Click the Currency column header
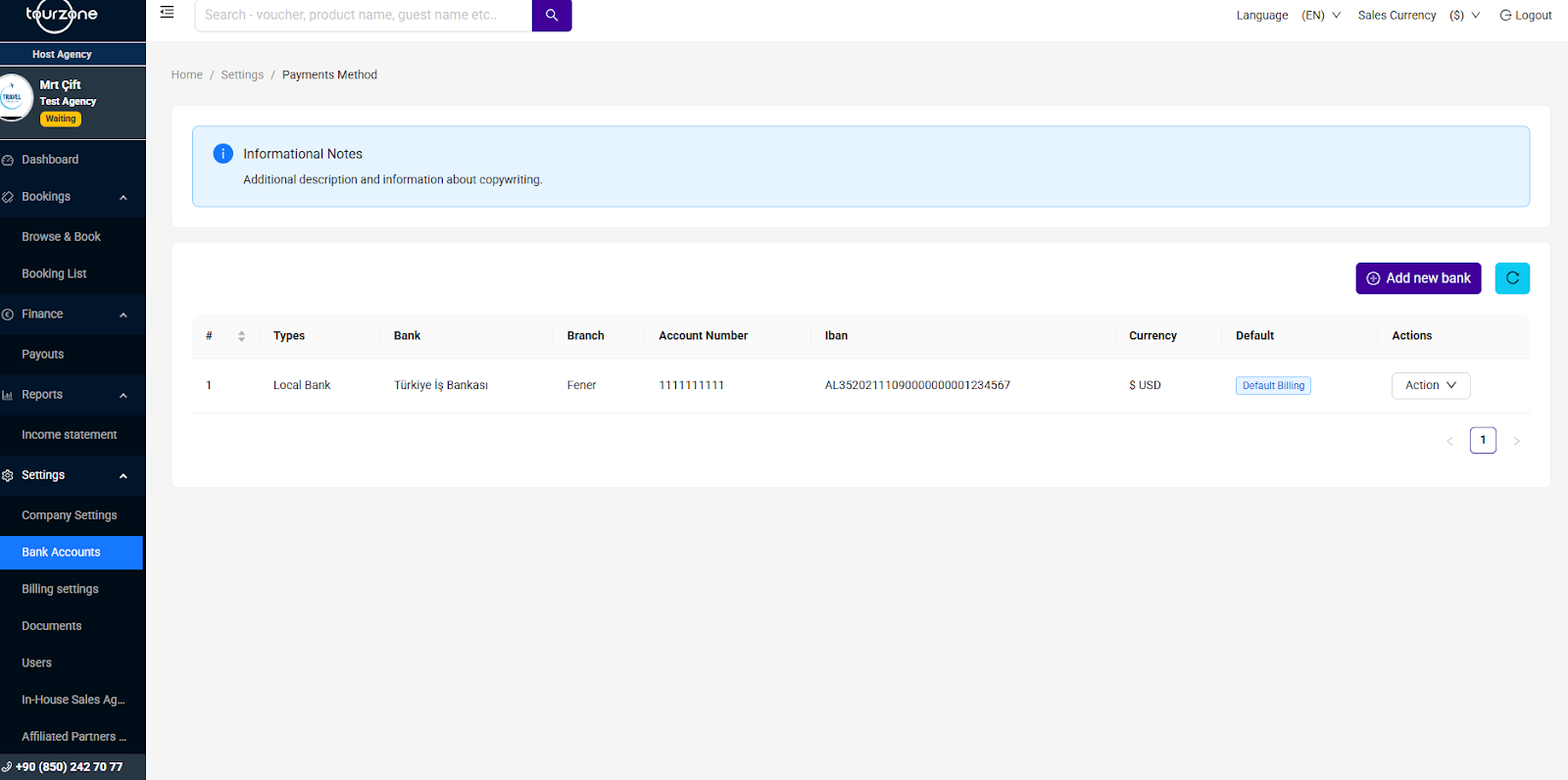Viewport: 1568px width, 780px height. pos(1152,336)
